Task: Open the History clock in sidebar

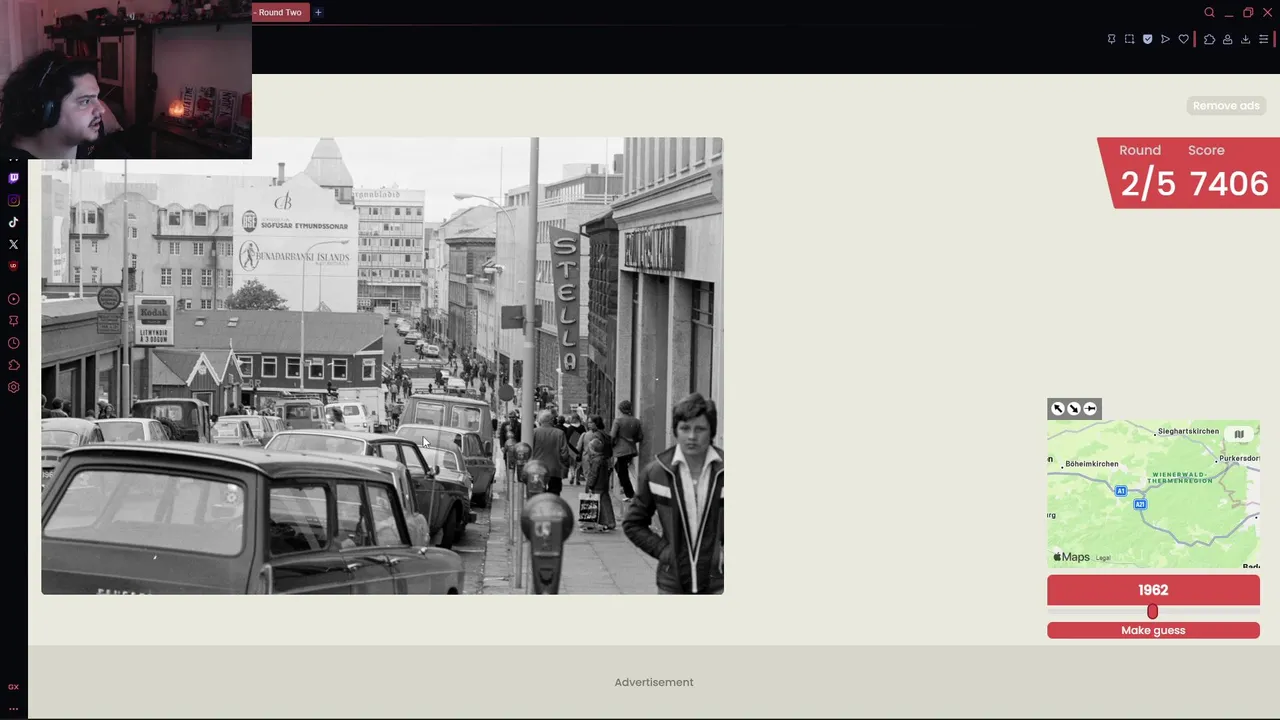Action: click(x=13, y=343)
